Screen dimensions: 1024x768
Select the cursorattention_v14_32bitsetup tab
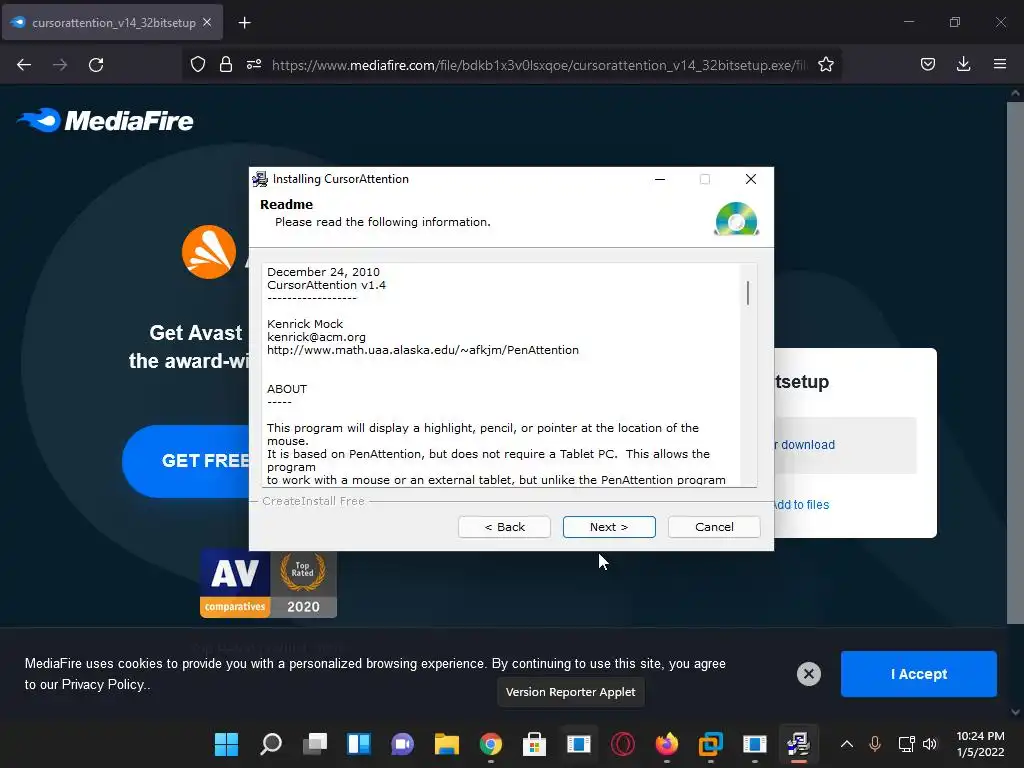(112, 22)
